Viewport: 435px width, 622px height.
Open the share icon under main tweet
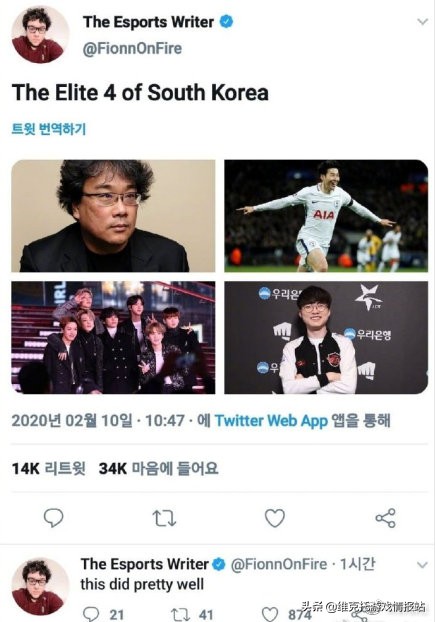[385, 518]
